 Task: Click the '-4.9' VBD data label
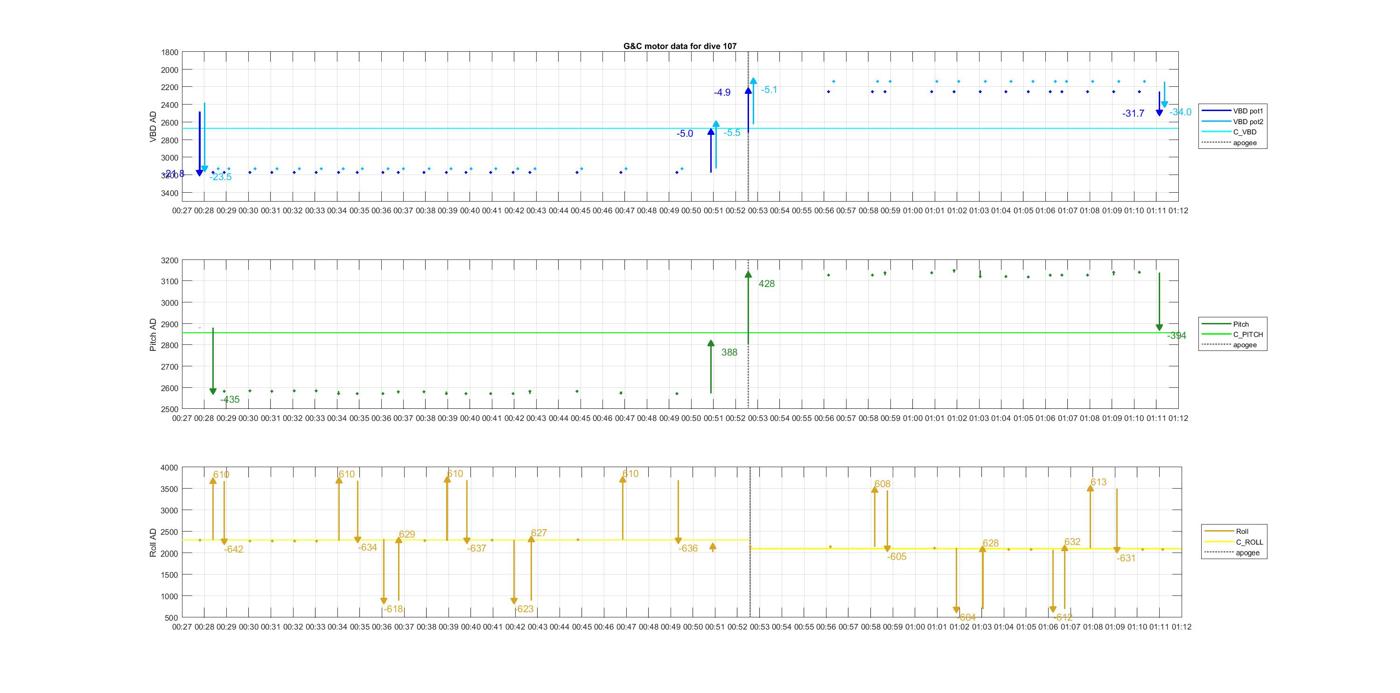click(x=722, y=93)
